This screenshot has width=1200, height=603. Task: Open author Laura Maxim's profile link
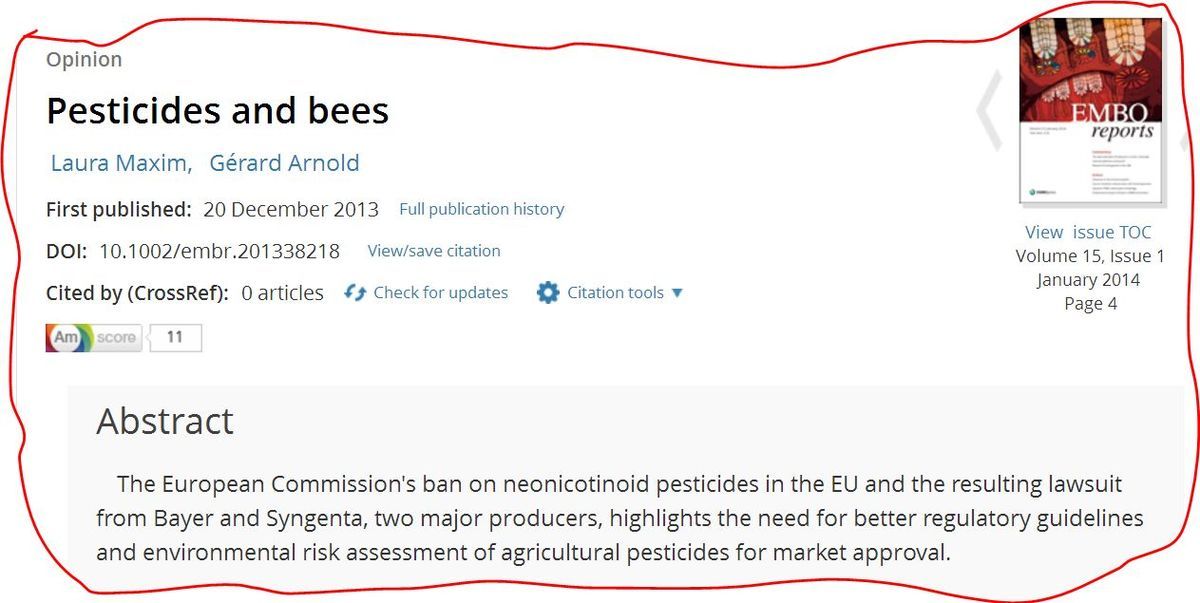click(x=121, y=163)
